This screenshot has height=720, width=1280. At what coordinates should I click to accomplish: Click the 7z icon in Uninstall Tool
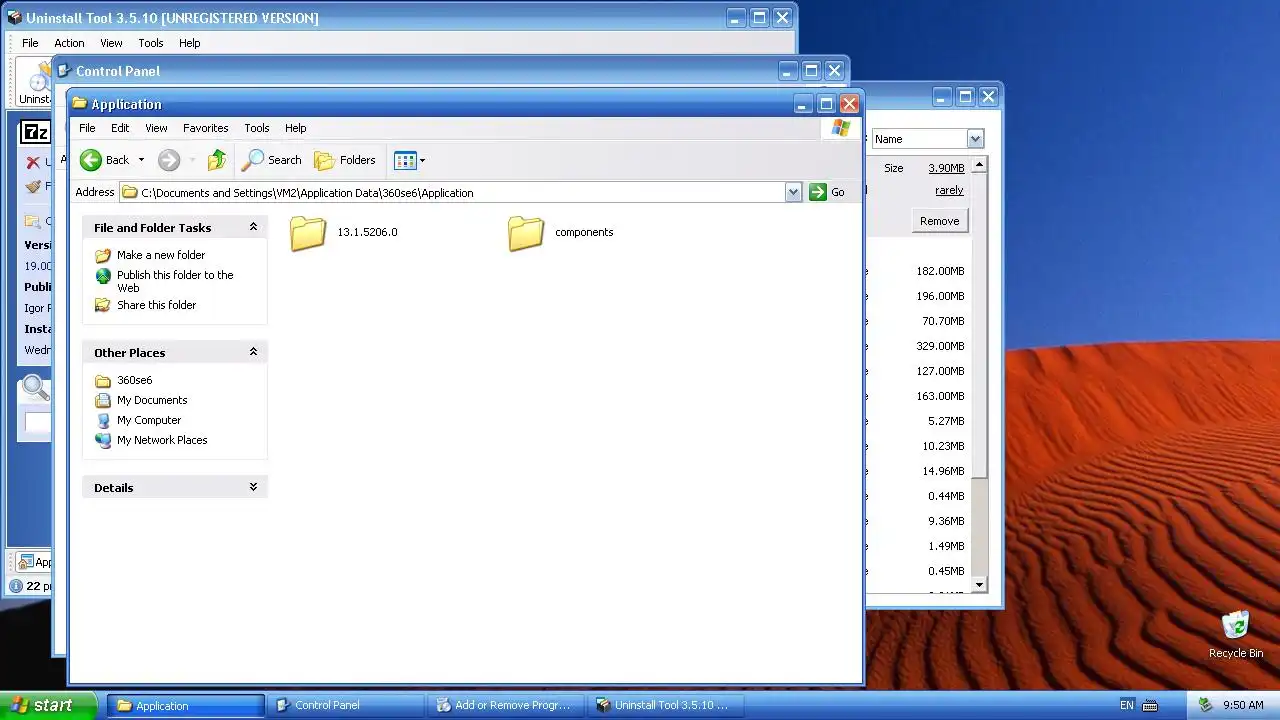pyautogui.click(x=36, y=132)
